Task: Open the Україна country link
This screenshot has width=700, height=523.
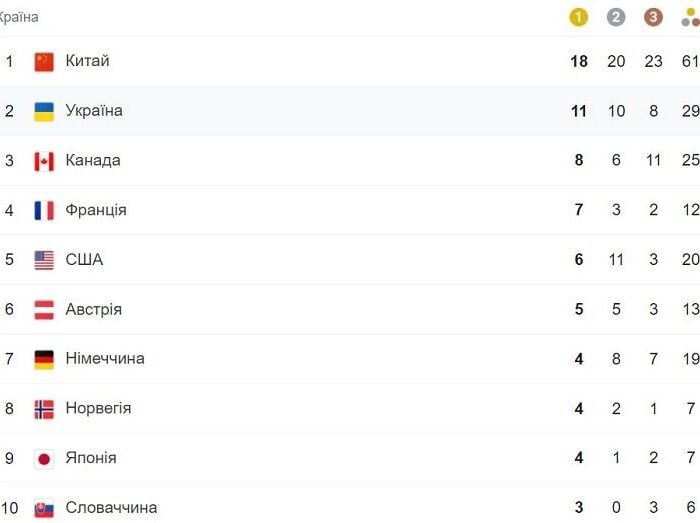Action: tap(94, 110)
